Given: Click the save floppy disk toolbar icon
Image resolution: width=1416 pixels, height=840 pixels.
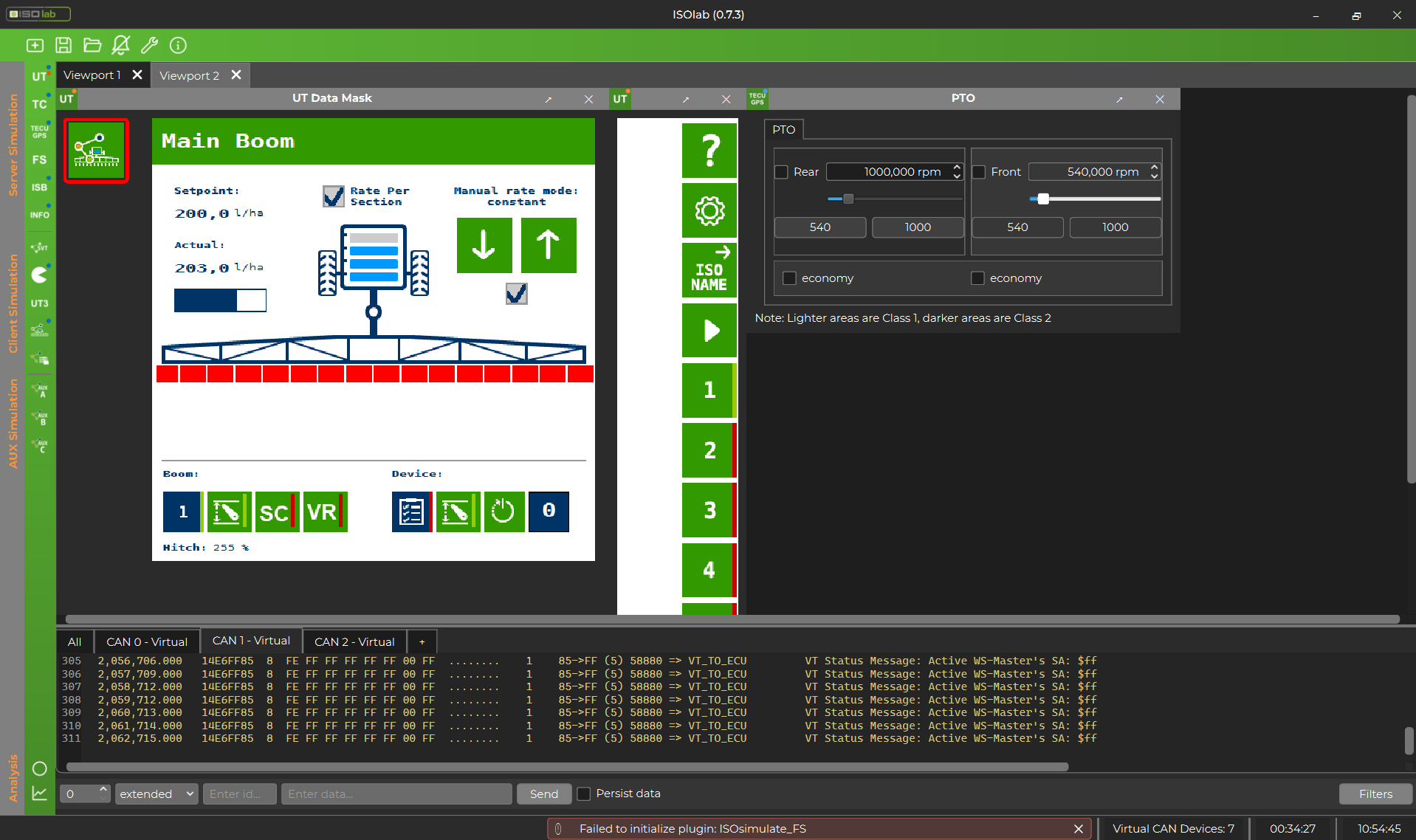Looking at the screenshot, I should 63,45.
